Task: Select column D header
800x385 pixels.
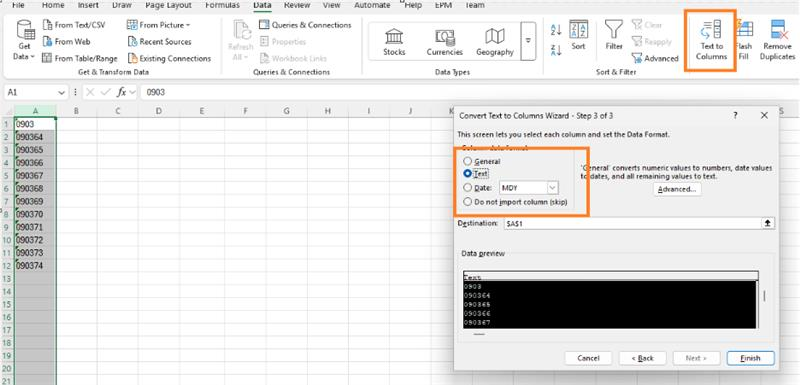Action: point(159,111)
